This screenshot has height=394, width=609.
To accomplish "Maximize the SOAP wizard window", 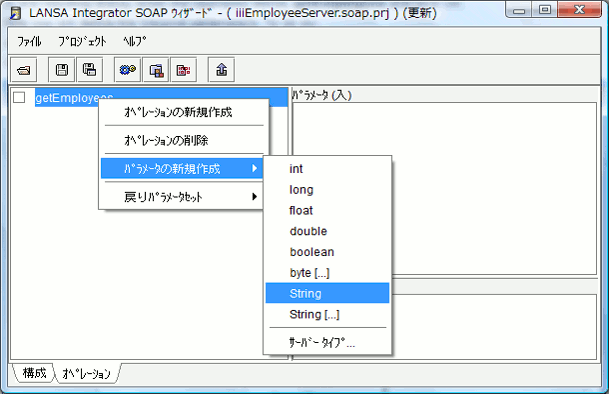I will tap(545, 10).
